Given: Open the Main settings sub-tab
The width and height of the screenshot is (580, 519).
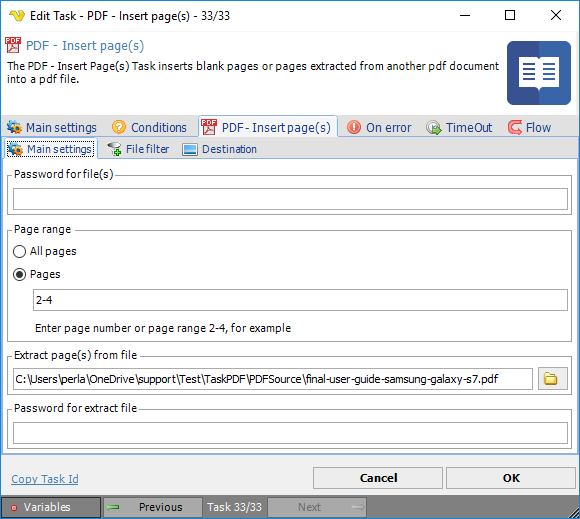Looking at the screenshot, I should click(x=50, y=149).
